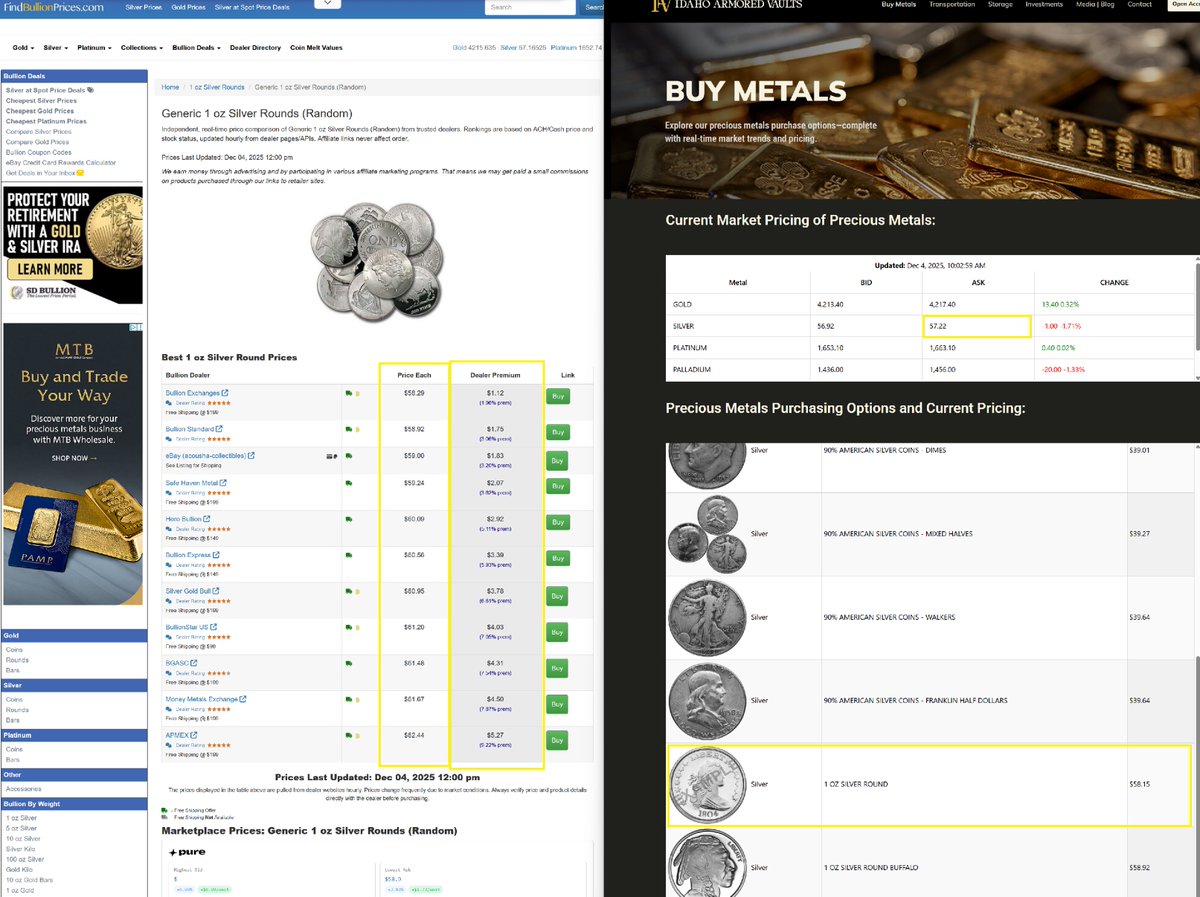Open Investments tab on Idaho Armored Vaults
The width and height of the screenshot is (1200, 897).
point(1044,4)
